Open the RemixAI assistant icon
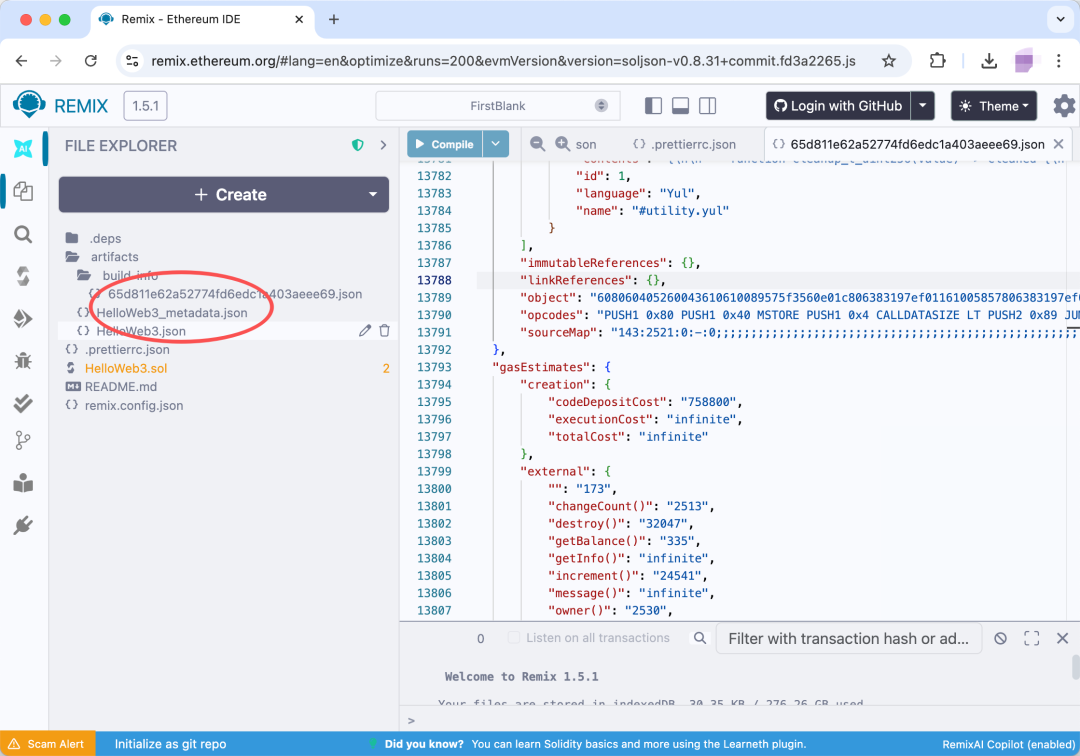Screen dimensions: 1080x756 pyautogui.click(x=23, y=148)
